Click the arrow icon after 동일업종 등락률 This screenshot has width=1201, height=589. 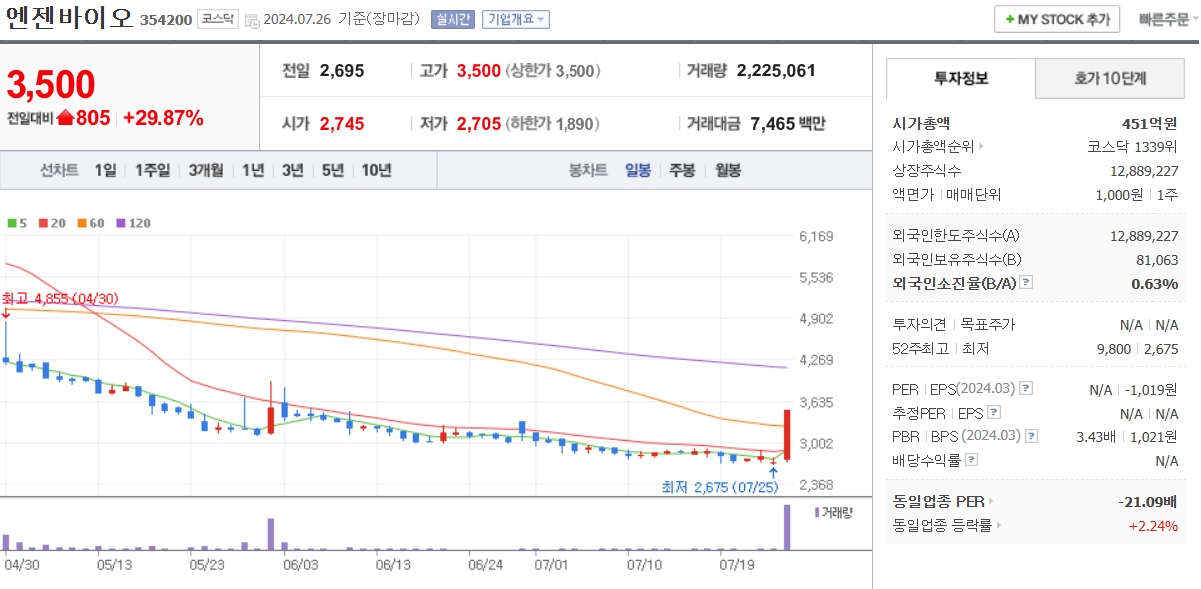tap(998, 525)
